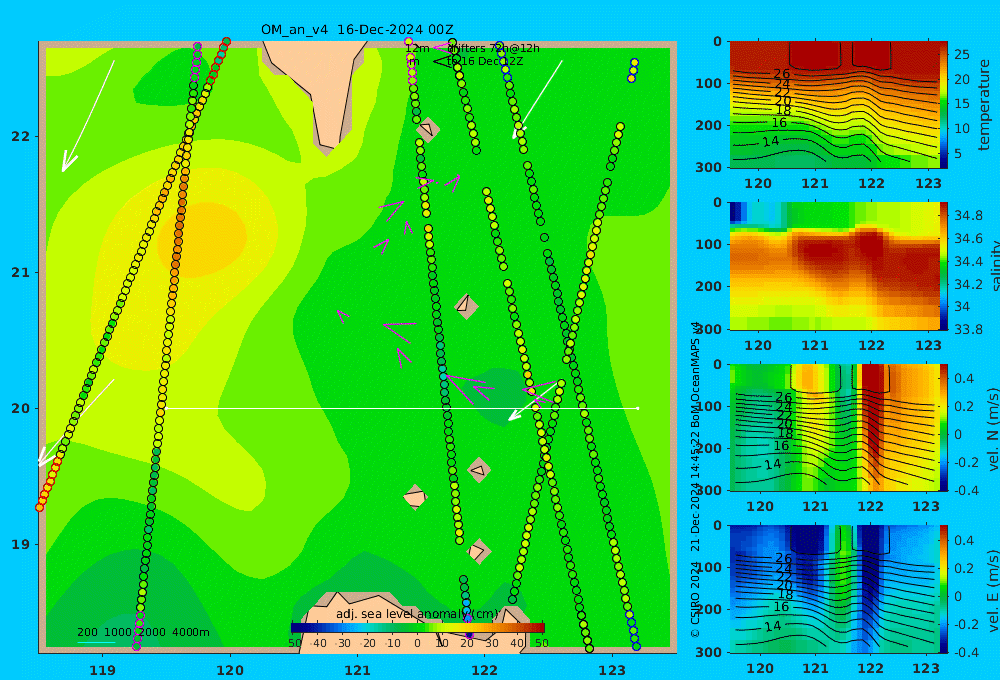Click longitude tick 120 on main map

click(x=230, y=670)
